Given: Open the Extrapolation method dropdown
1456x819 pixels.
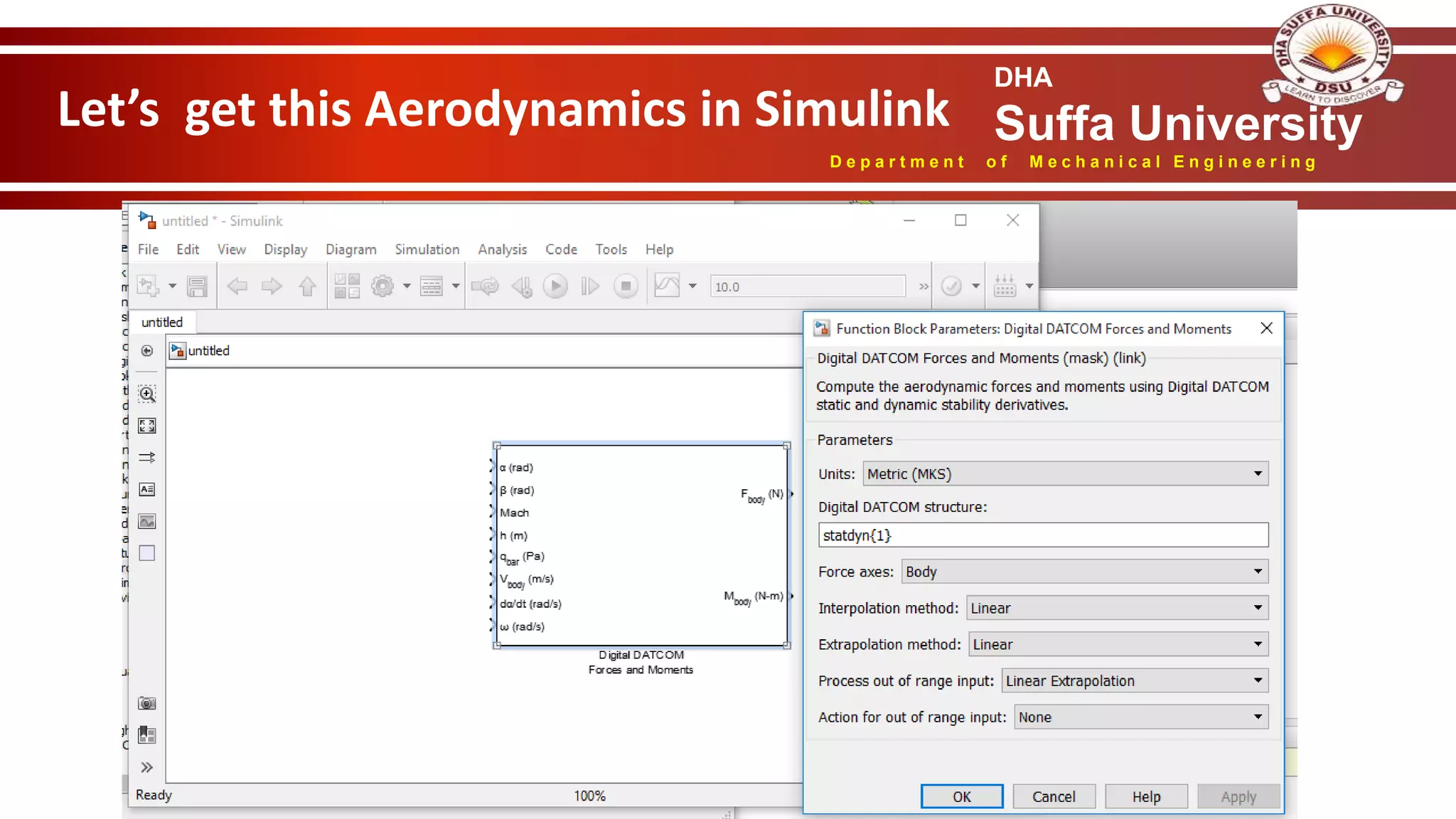Looking at the screenshot, I should (1118, 644).
